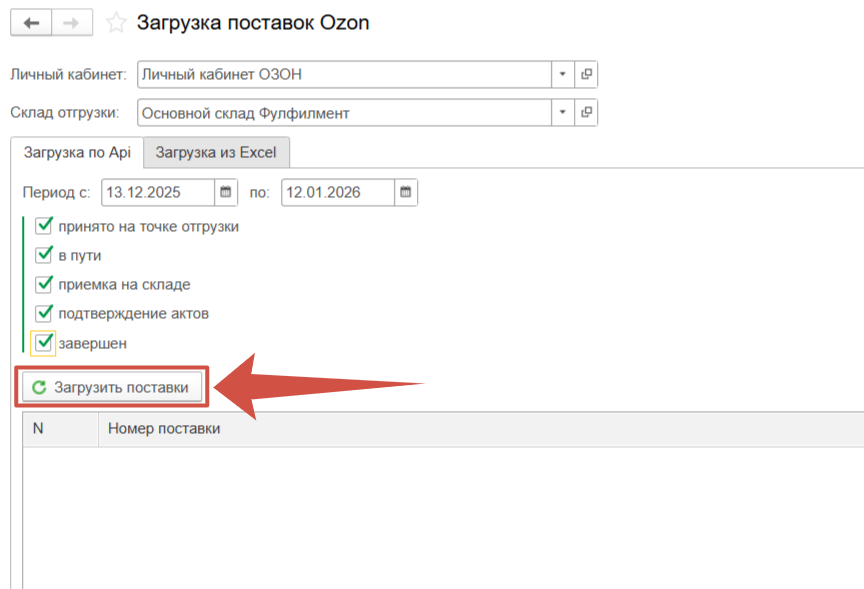Screen dimensions: 864x589
Task: Open calendar for the period end date
Action: pyautogui.click(x=406, y=192)
